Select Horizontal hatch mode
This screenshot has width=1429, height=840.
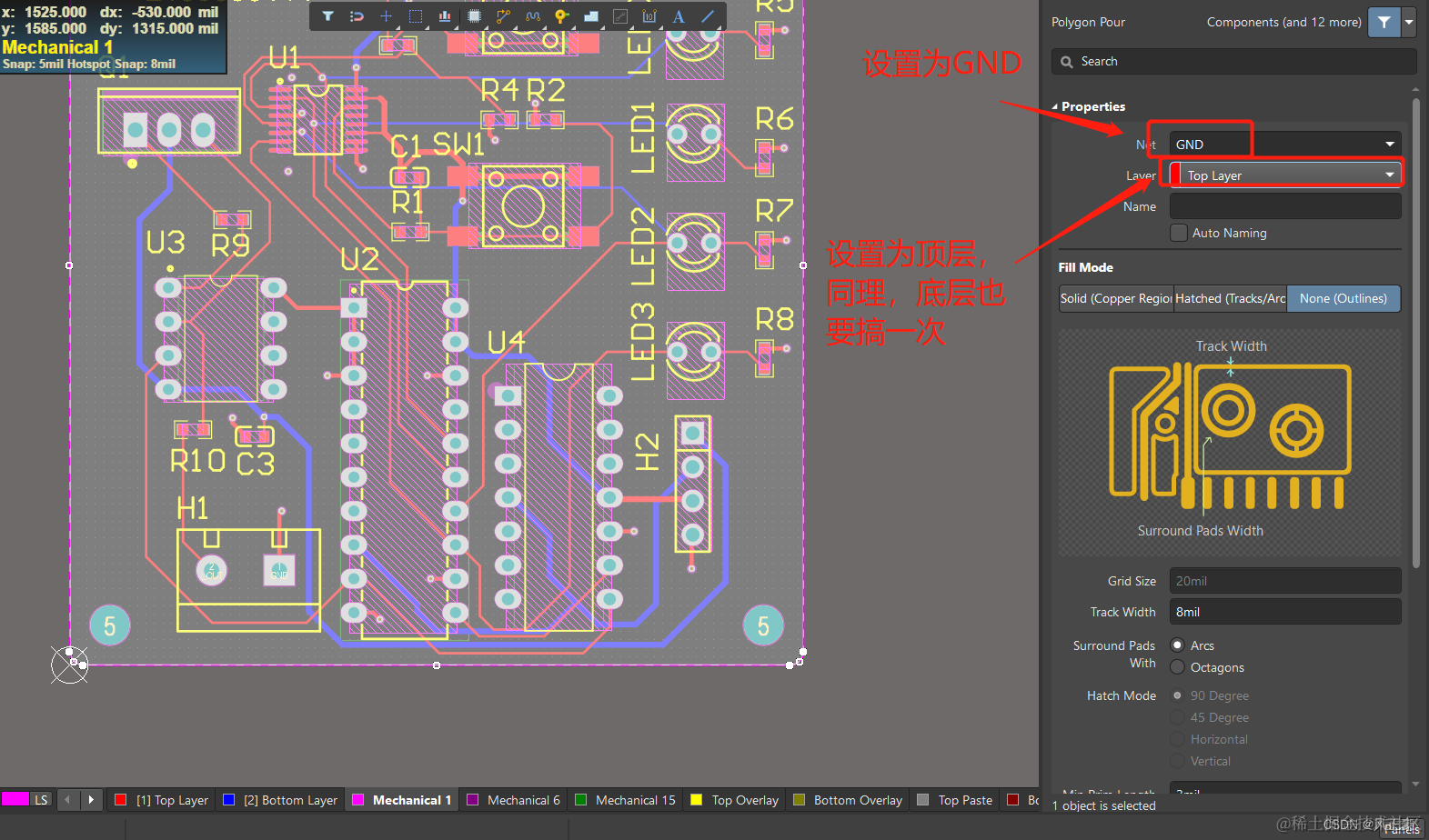[x=1177, y=739]
